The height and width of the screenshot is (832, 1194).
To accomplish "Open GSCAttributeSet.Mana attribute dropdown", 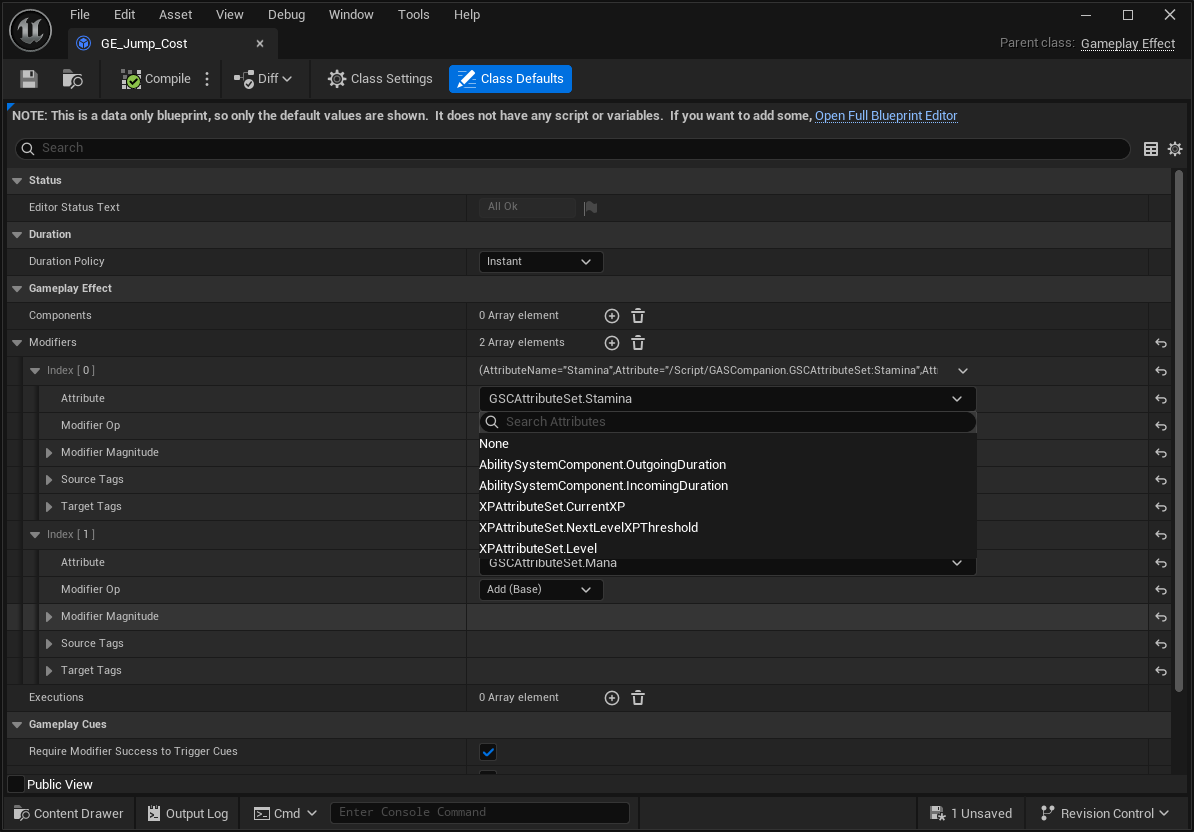I will point(727,566).
